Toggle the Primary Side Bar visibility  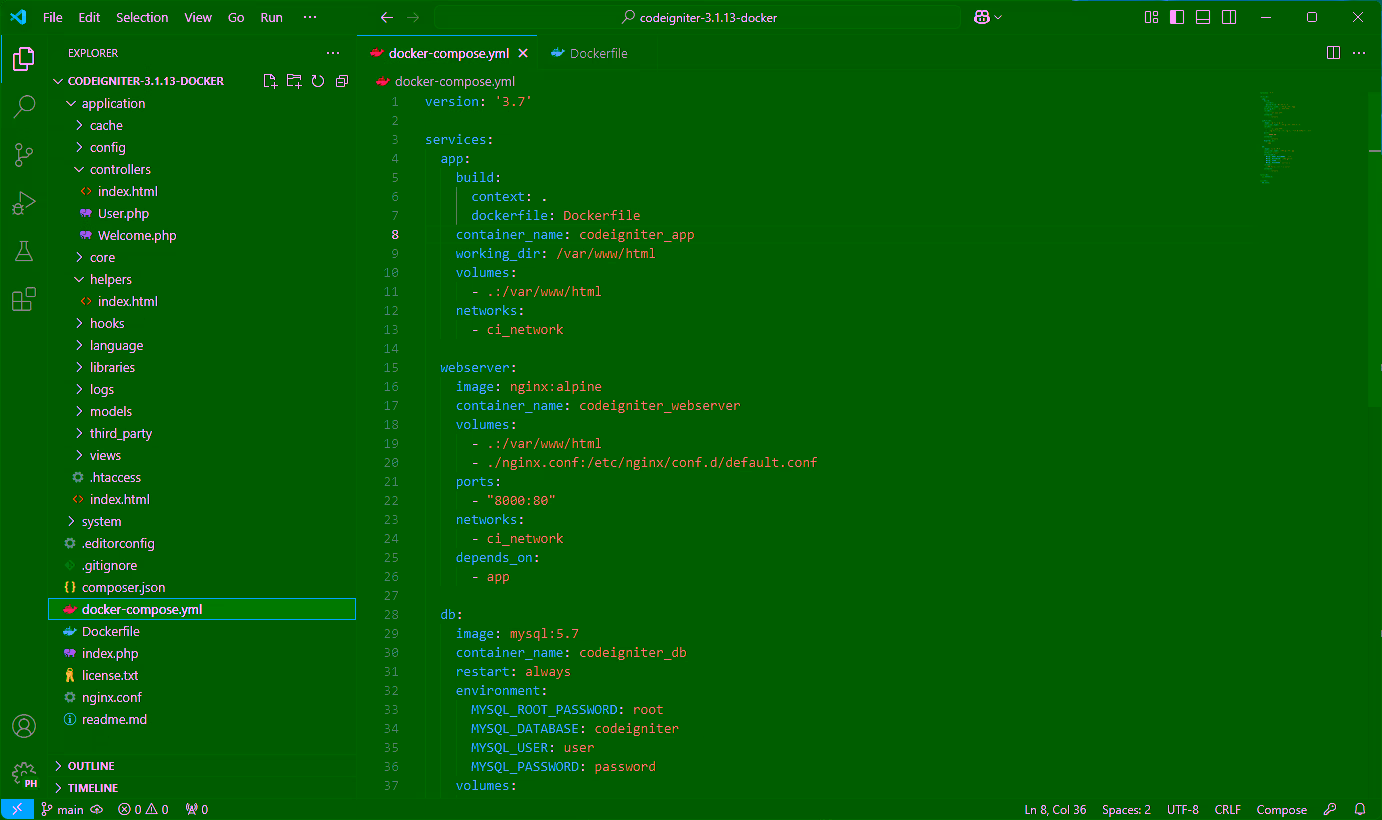[x=1176, y=17]
